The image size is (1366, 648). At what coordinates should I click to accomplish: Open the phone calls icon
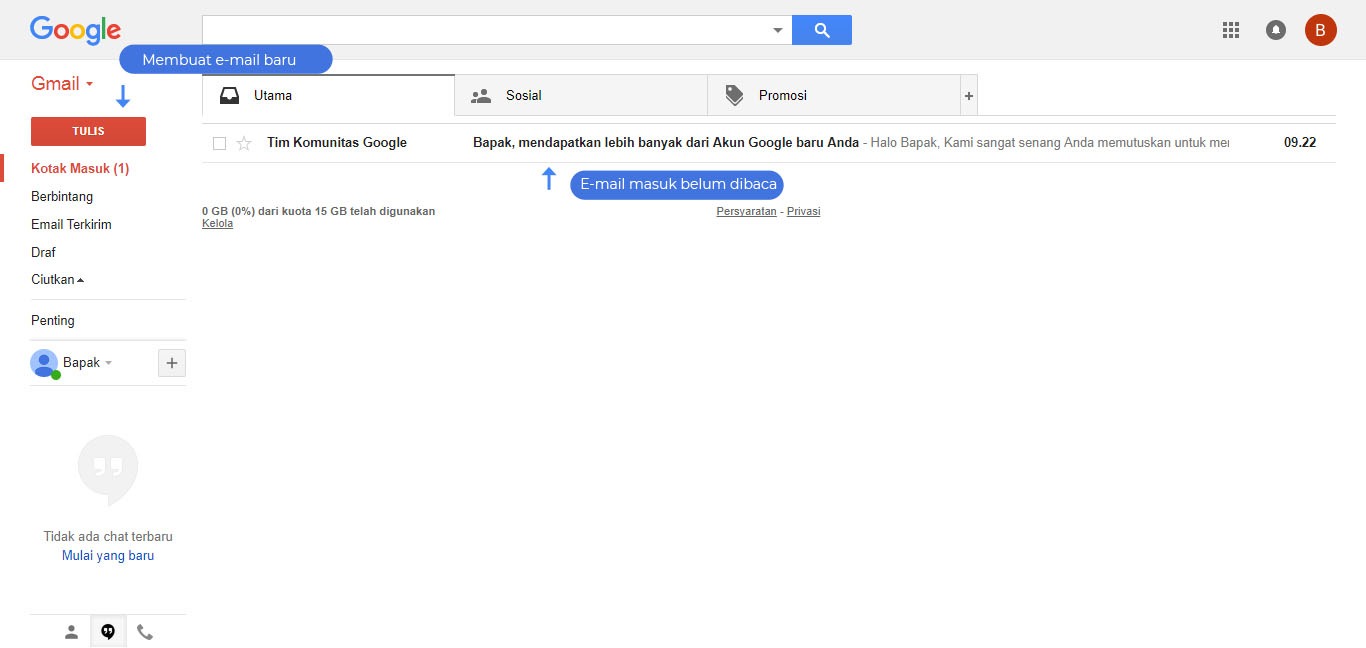pyautogui.click(x=145, y=632)
